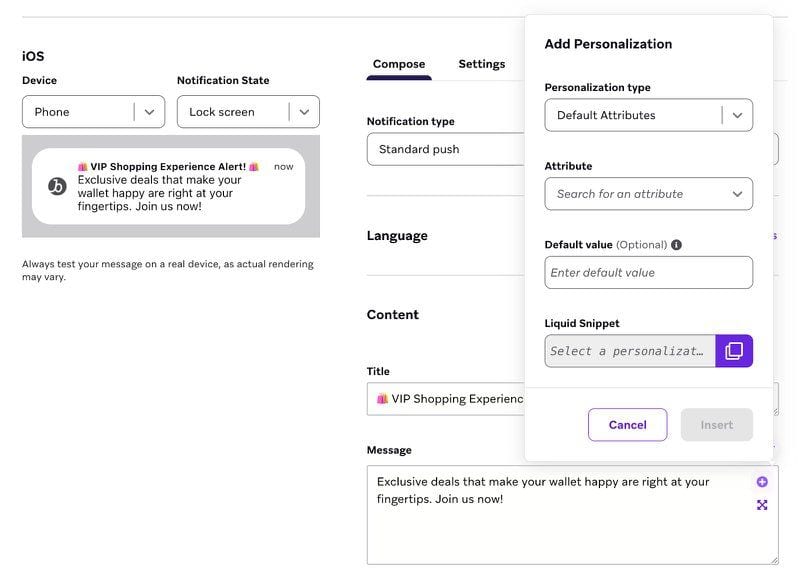Viewport: 800px width, 582px height.
Task: Click the 'Always test your message' note
Action: pyautogui.click(x=168, y=270)
